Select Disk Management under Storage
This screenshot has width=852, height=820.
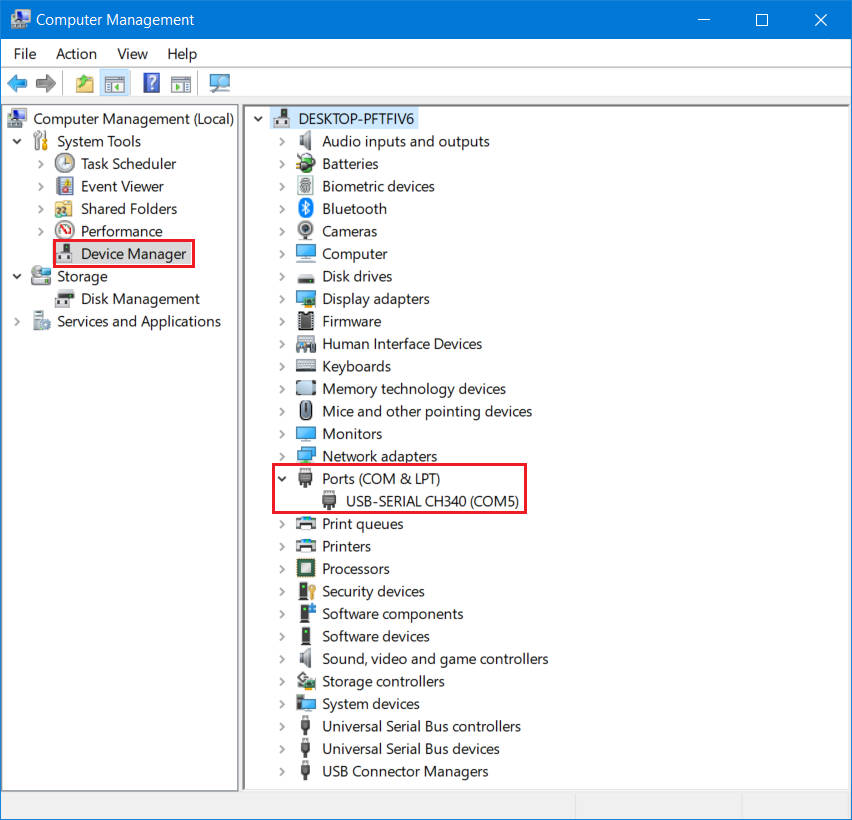[137, 298]
